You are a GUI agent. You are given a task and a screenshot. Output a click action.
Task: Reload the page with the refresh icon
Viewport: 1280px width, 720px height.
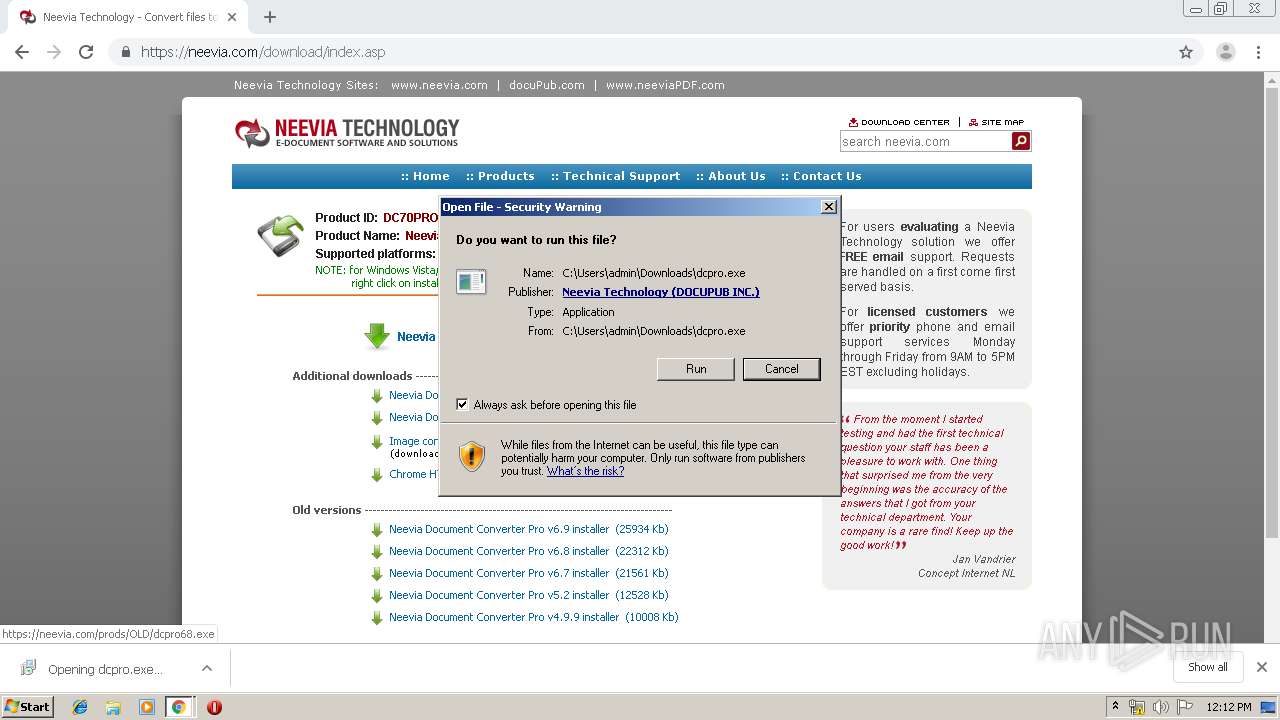(86, 52)
